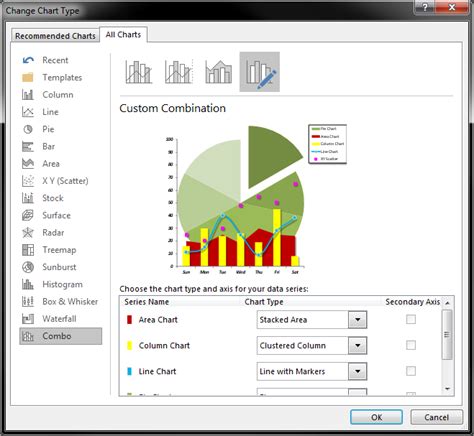Choose the Treemap chart category icon
Image resolution: width=474 pixels, height=436 pixels.
(x=28, y=250)
